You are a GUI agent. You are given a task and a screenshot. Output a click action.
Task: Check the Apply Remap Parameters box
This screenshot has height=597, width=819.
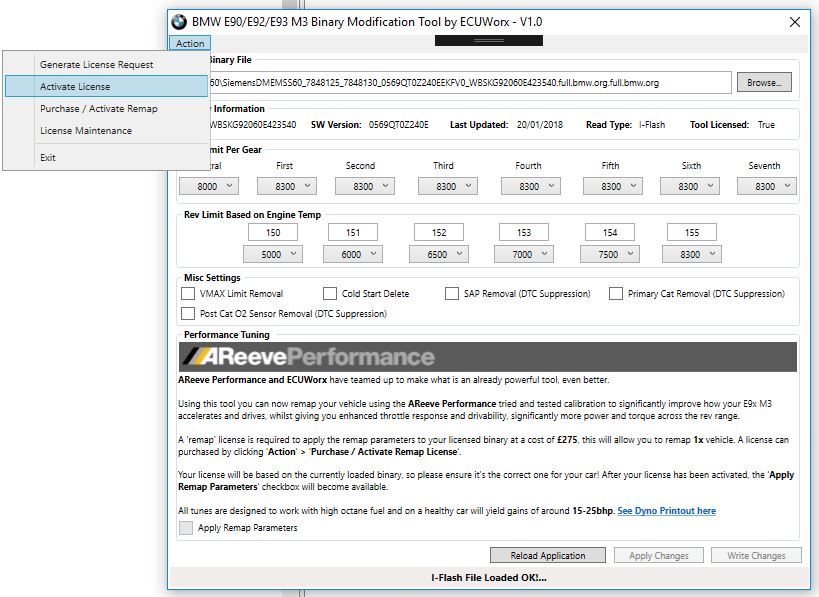pyautogui.click(x=186, y=528)
